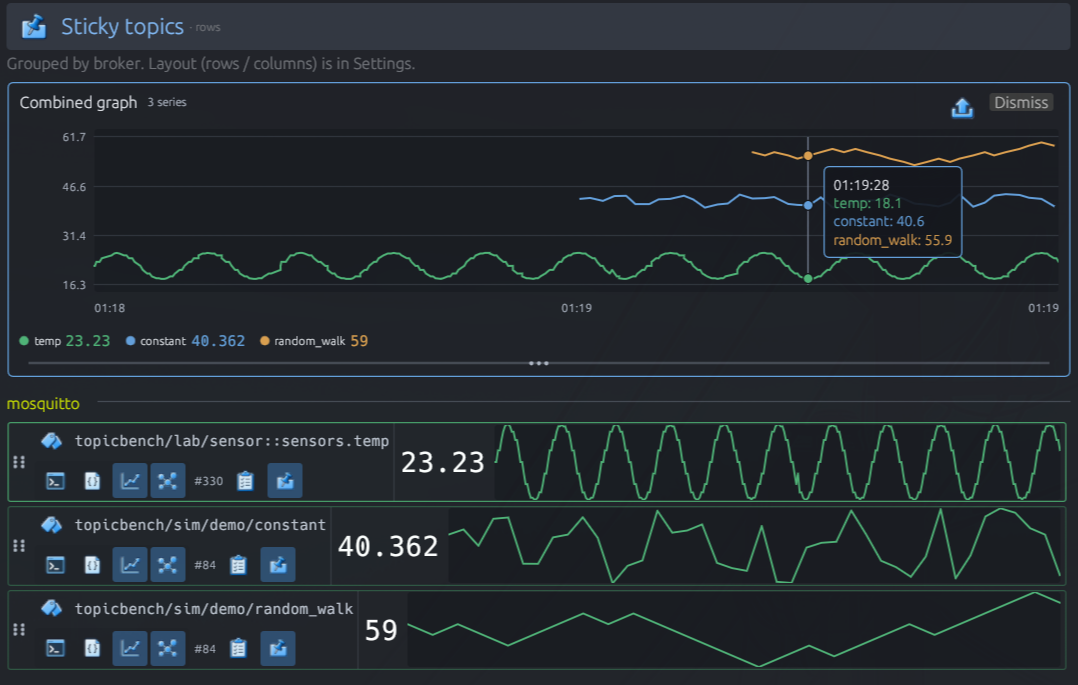Click the tag icon for sensors.temp topic
Image resolution: width=1078 pixels, height=685 pixels.
click(52, 441)
